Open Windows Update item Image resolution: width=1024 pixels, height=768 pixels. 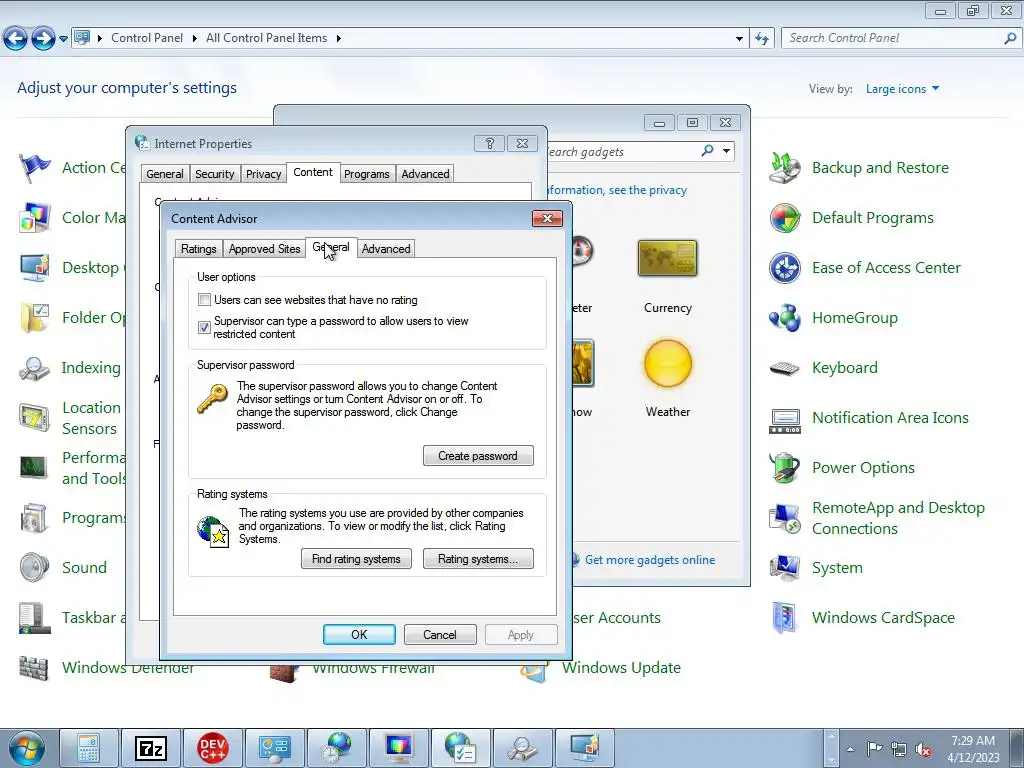(x=621, y=668)
